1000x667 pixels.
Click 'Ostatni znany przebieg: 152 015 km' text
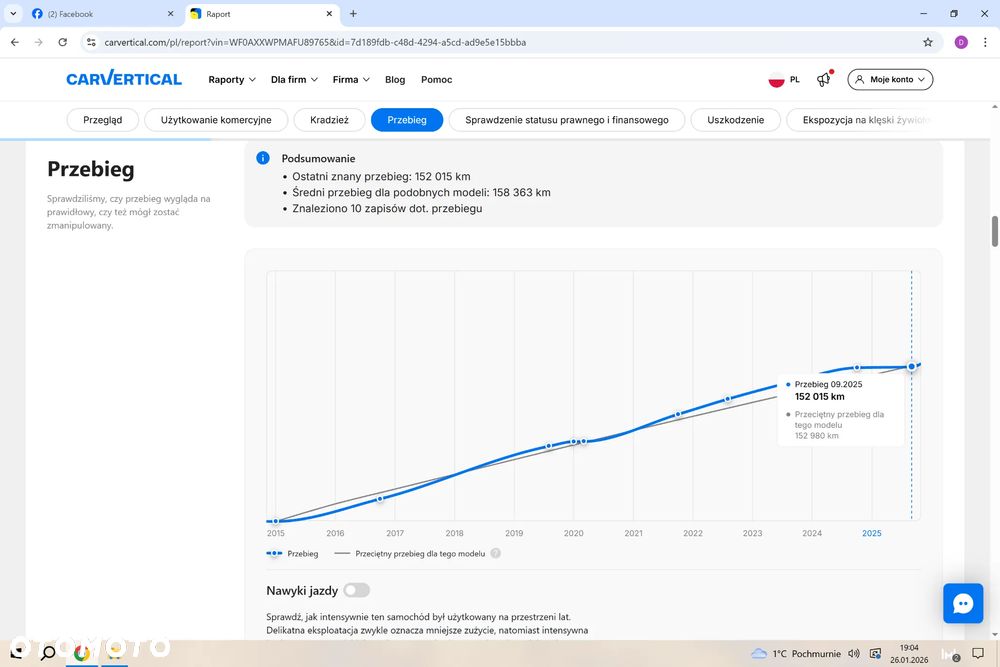(x=381, y=177)
